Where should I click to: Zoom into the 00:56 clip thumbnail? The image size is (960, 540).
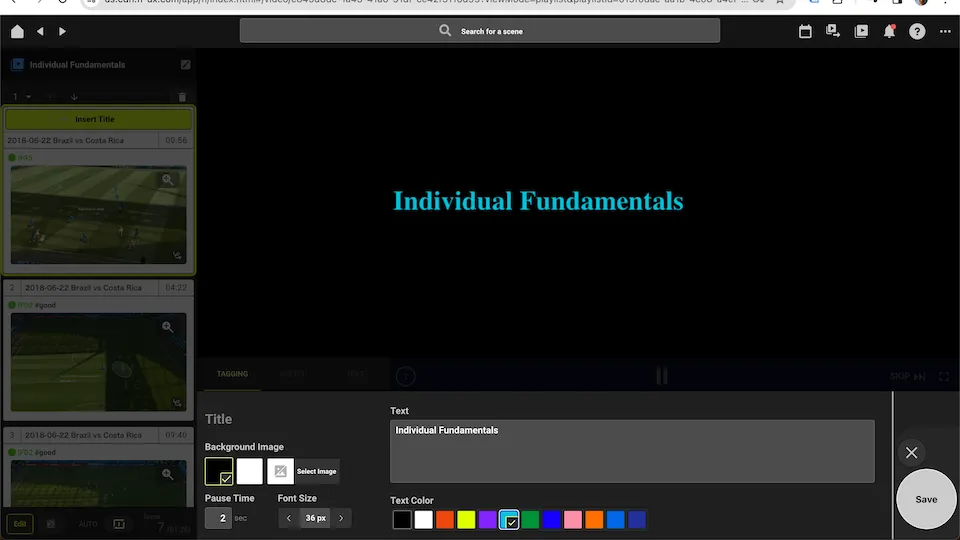(168, 179)
